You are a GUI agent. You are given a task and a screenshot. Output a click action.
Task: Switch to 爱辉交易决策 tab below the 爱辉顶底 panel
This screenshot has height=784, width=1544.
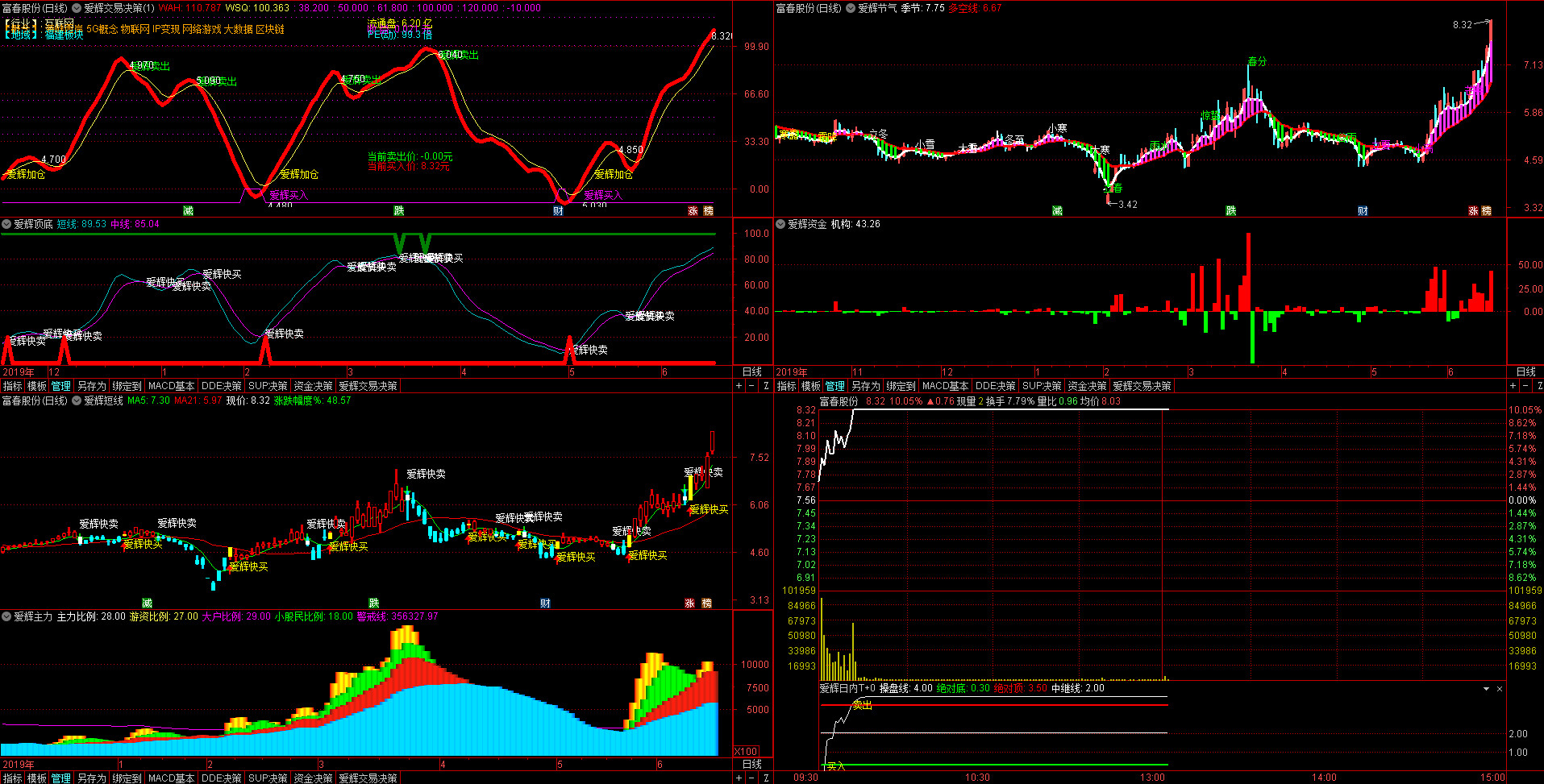pyautogui.click(x=368, y=386)
